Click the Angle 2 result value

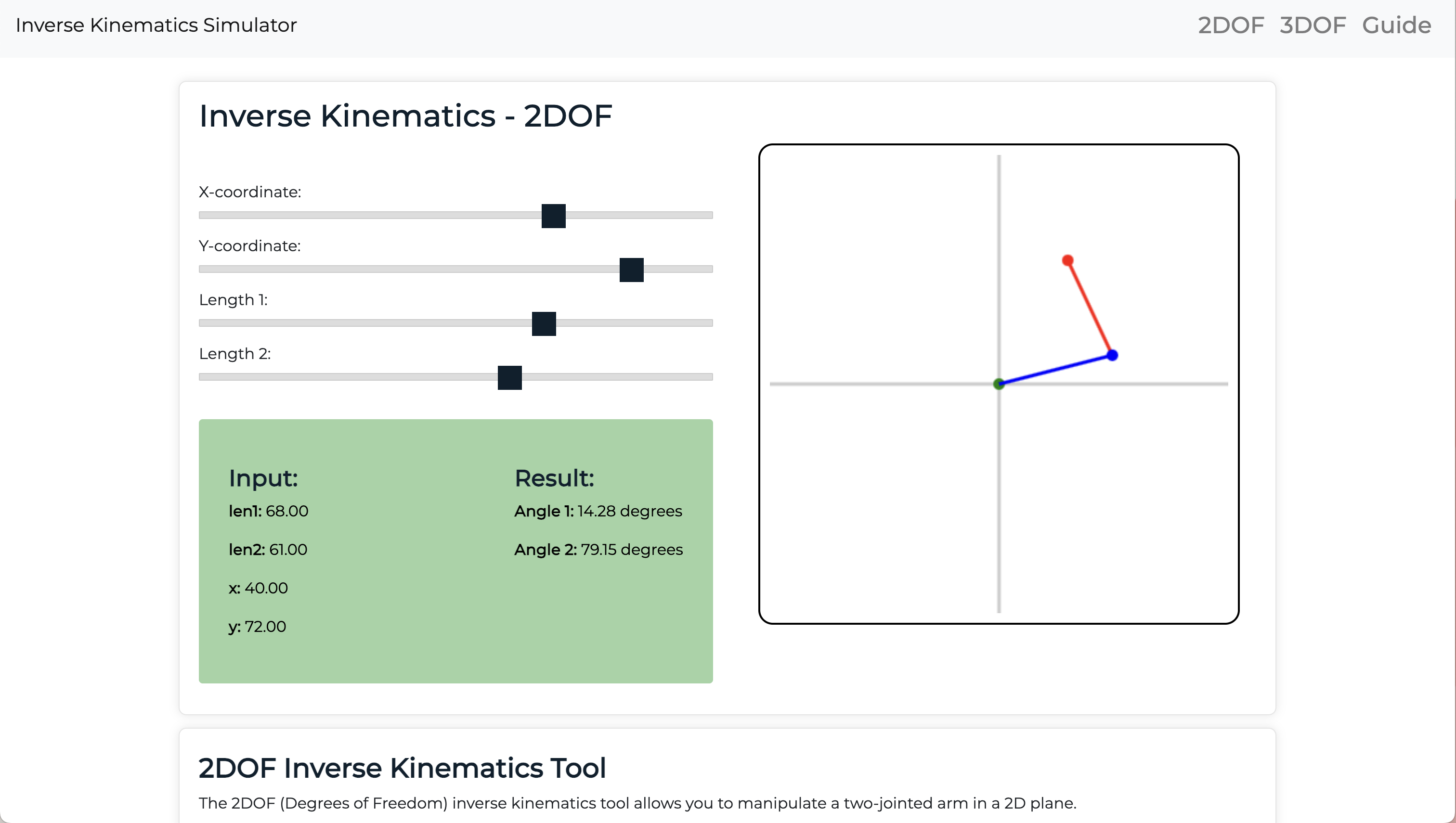click(631, 550)
